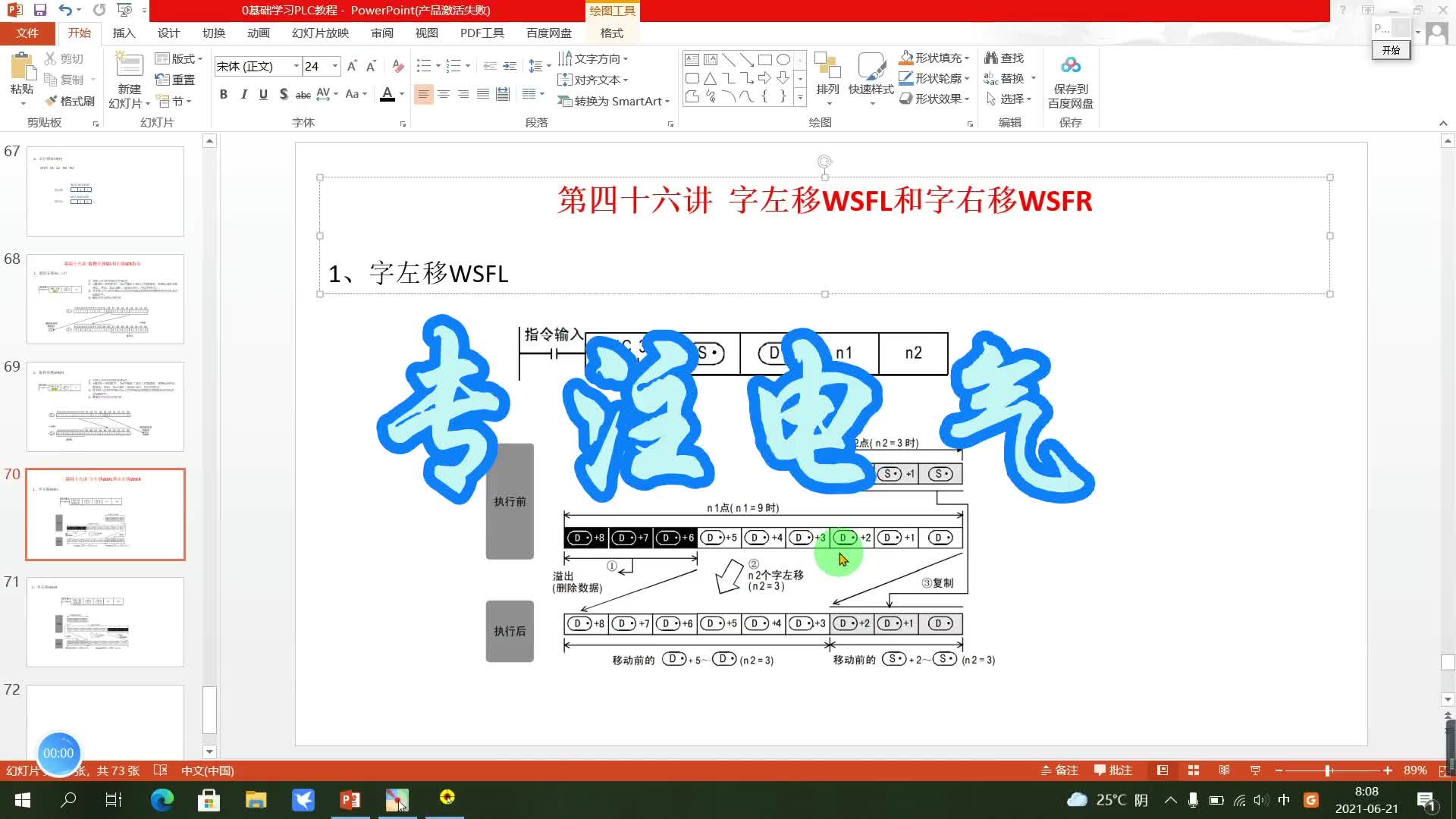The image size is (1456, 819).
Task: Click the Increase Font Size icon
Action: pyautogui.click(x=352, y=67)
